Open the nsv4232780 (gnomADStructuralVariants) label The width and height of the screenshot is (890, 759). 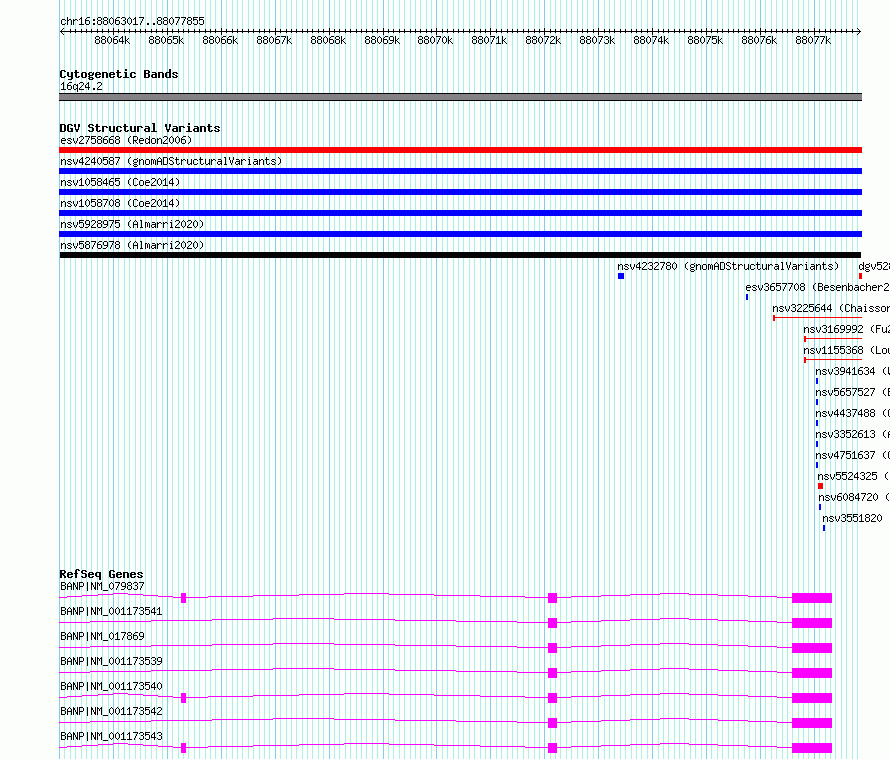pyautogui.click(x=728, y=266)
